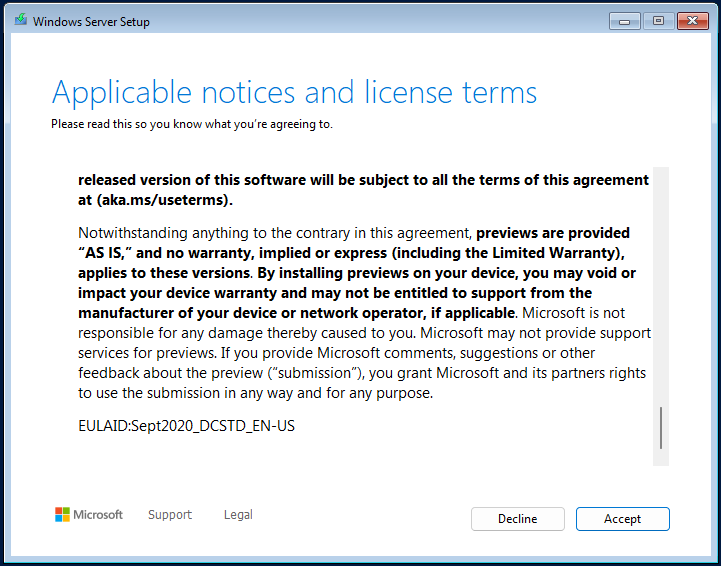721x566 pixels.
Task: Click the 'Windows Server Setup' title text
Action: pyautogui.click(x=91, y=22)
